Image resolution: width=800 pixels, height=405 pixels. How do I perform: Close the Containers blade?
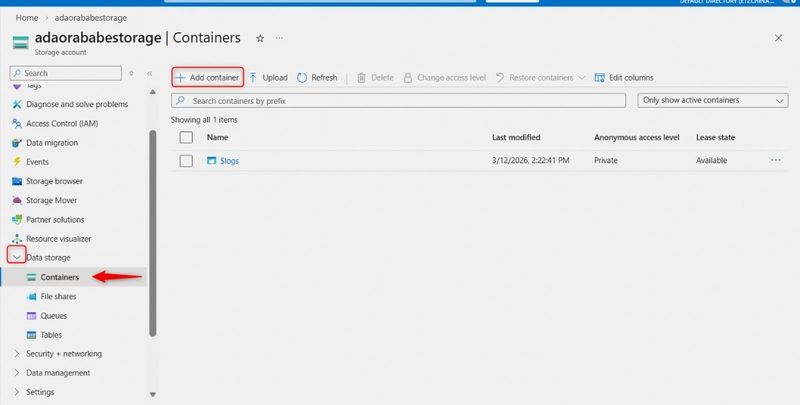click(x=778, y=38)
